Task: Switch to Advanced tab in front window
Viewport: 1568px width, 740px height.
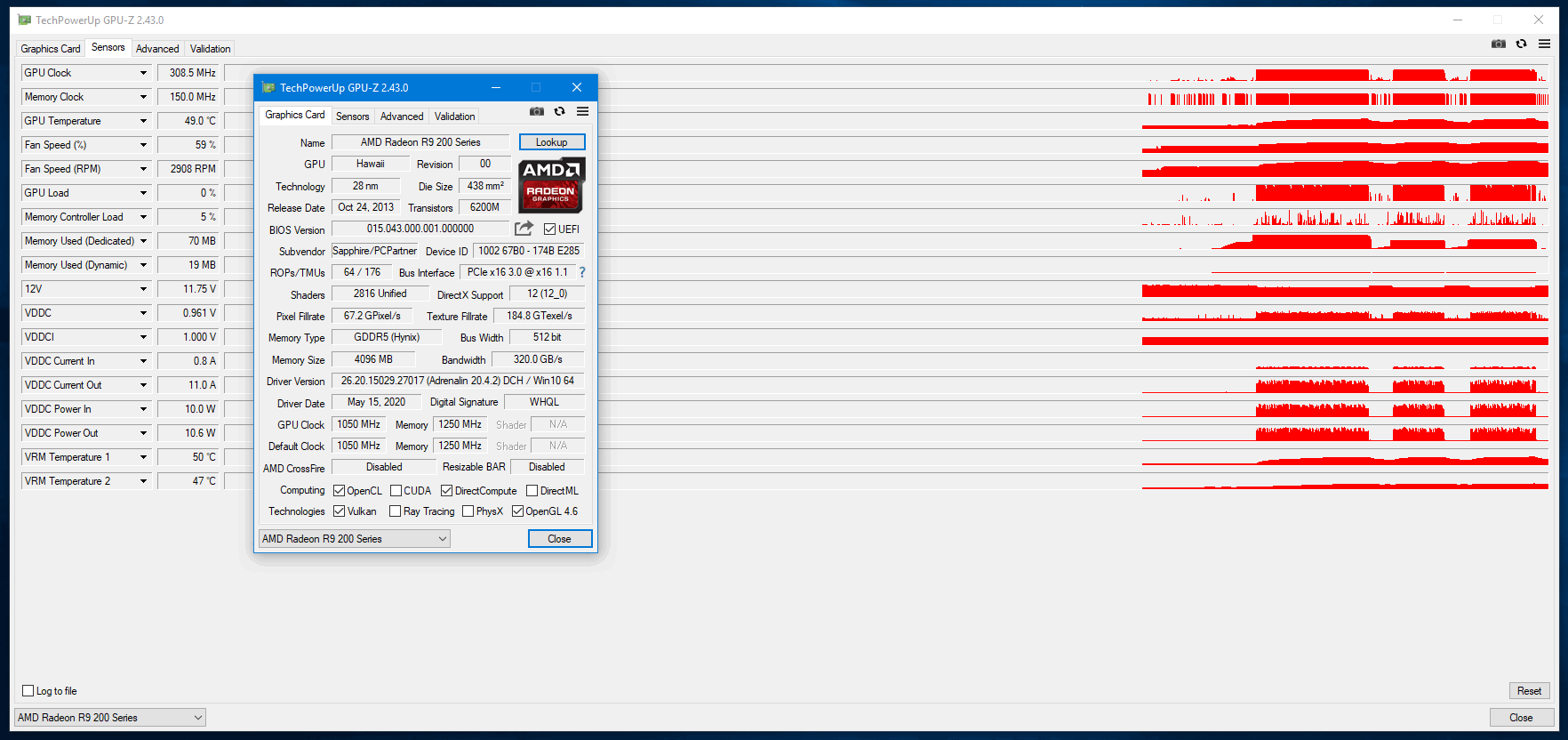Action: click(402, 117)
